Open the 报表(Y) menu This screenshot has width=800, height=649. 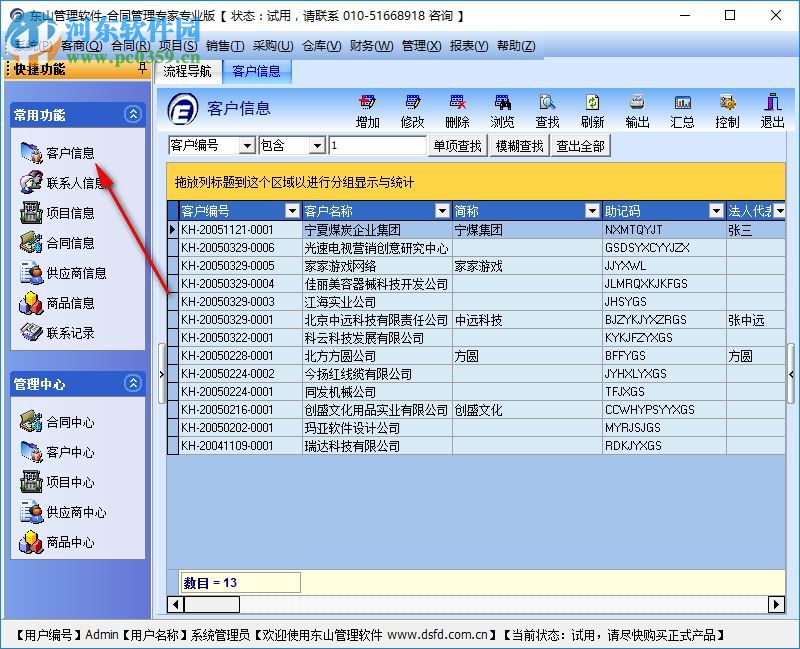(467, 46)
